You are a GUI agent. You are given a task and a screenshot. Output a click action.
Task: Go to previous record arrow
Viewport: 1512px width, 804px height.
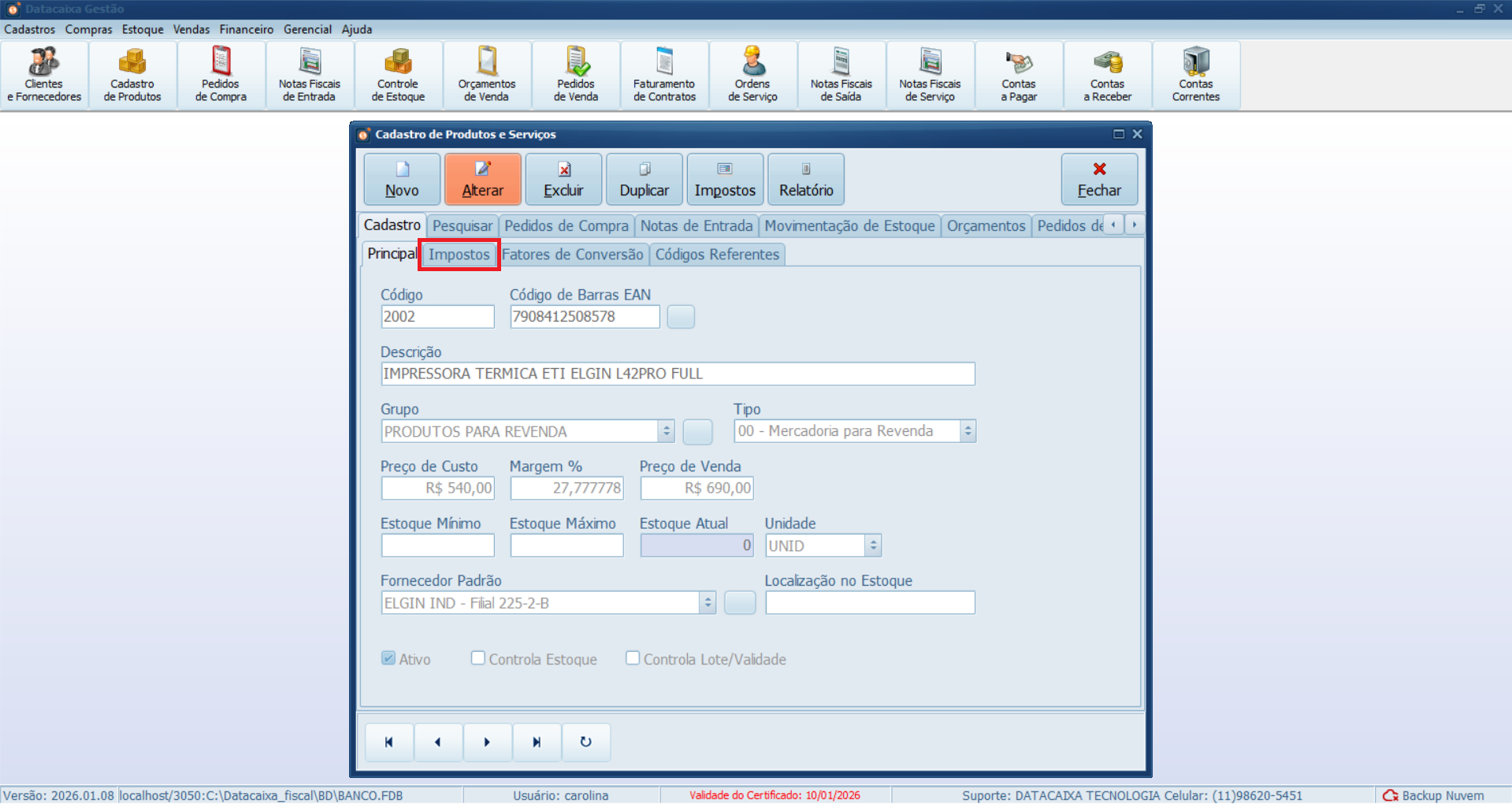(x=438, y=742)
